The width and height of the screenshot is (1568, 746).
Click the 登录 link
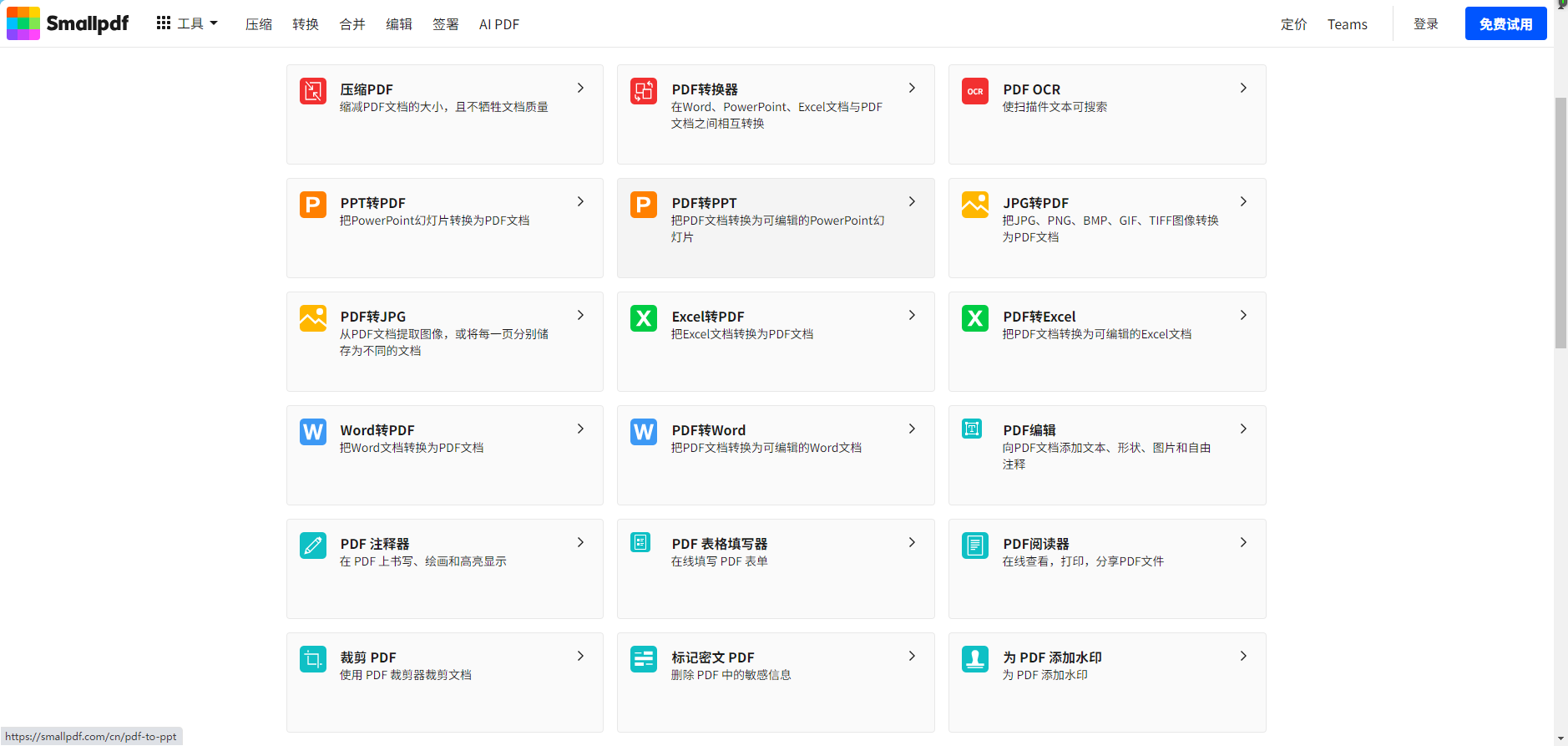coord(1426,23)
